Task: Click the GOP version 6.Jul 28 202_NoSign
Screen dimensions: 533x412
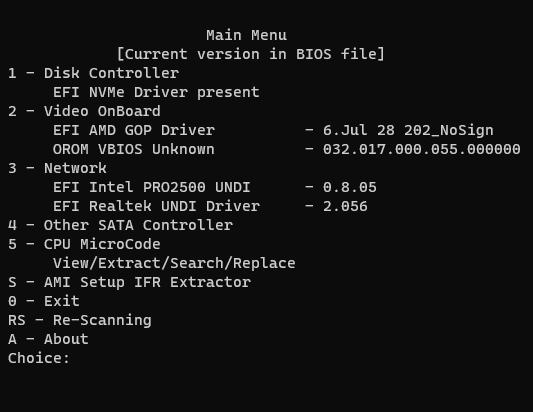Action: (x=408, y=131)
